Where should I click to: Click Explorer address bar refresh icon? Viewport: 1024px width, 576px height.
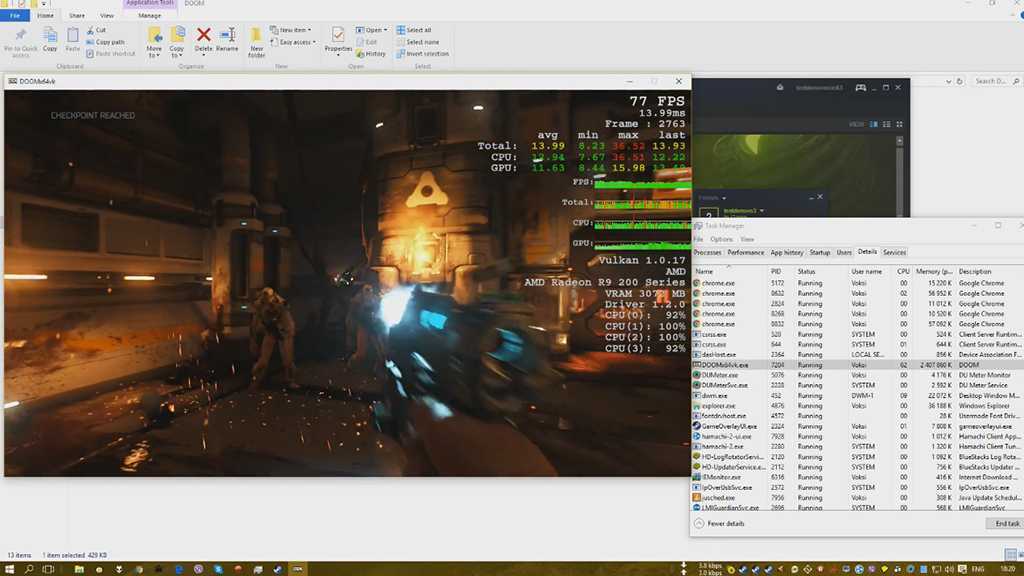[x=959, y=82]
